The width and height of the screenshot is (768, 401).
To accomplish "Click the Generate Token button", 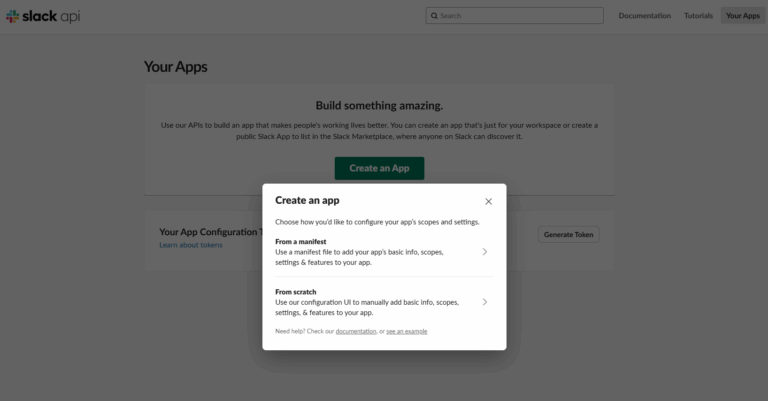I will point(568,235).
